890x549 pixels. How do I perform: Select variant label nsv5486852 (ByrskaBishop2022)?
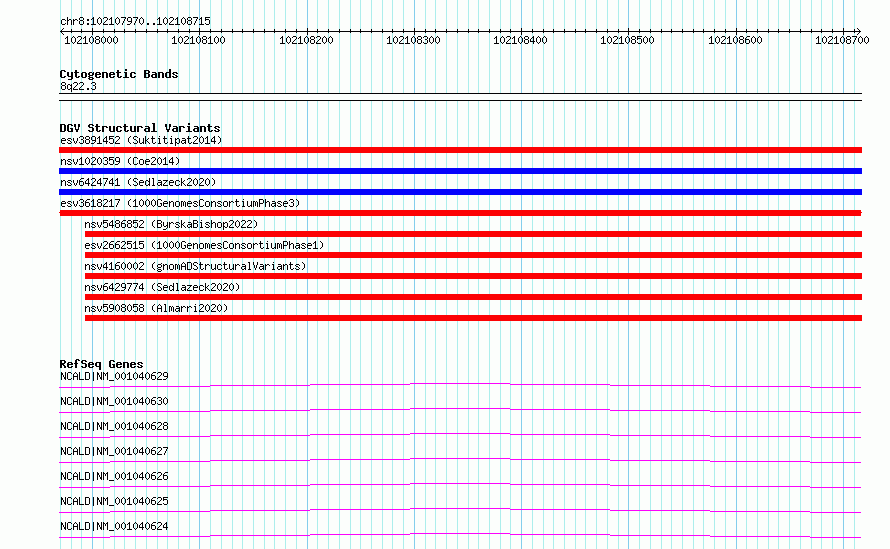171,224
